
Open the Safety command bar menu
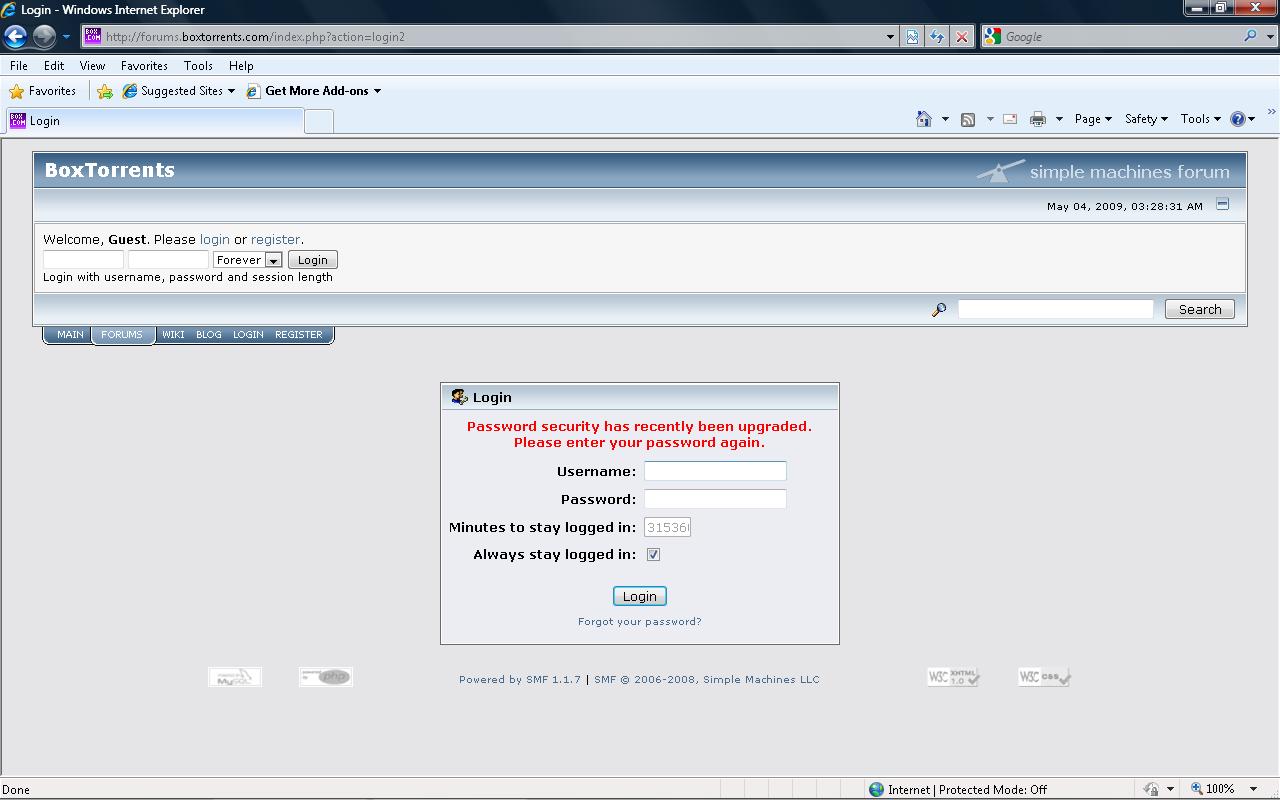click(1146, 119)
